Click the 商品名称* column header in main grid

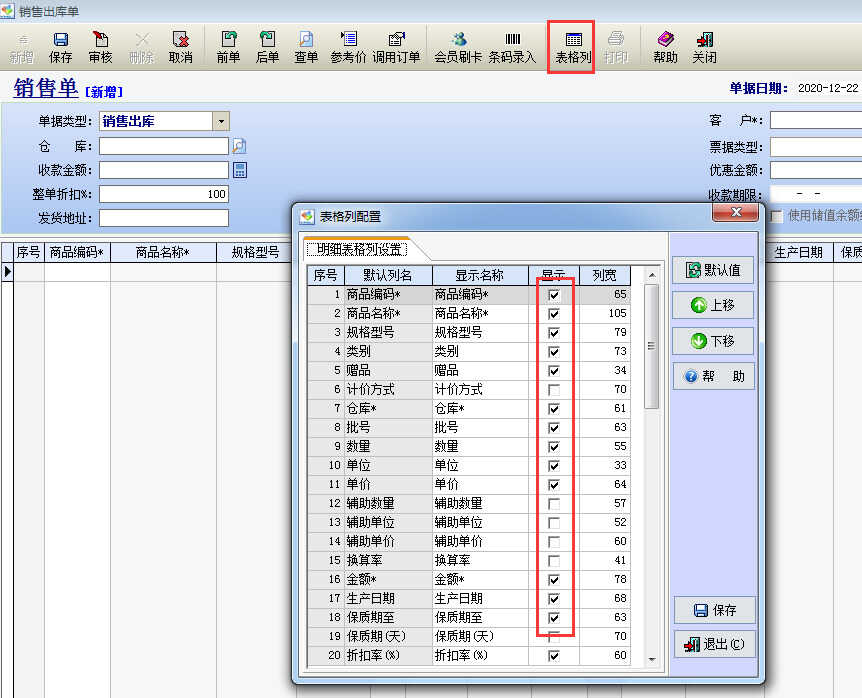point(163,252)
